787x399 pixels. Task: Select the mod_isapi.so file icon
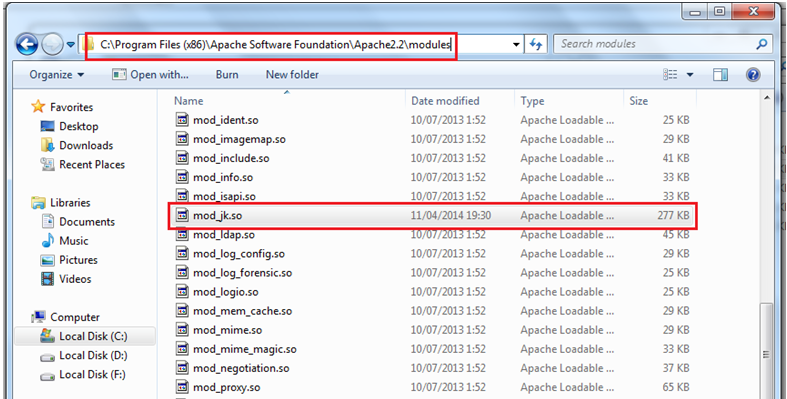pyautogui.click(x=182, y=196)
